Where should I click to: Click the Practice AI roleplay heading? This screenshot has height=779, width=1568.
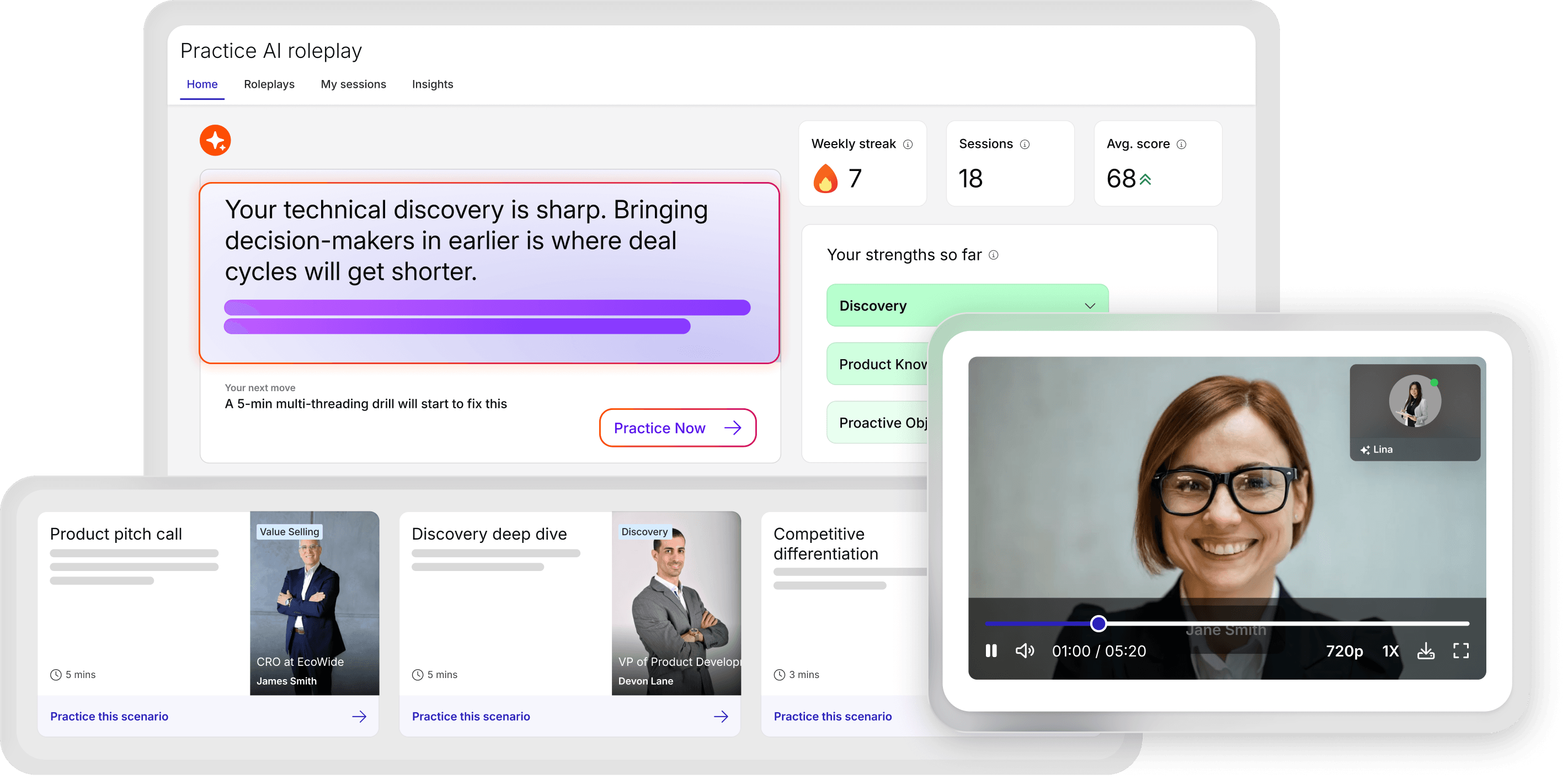271,51
